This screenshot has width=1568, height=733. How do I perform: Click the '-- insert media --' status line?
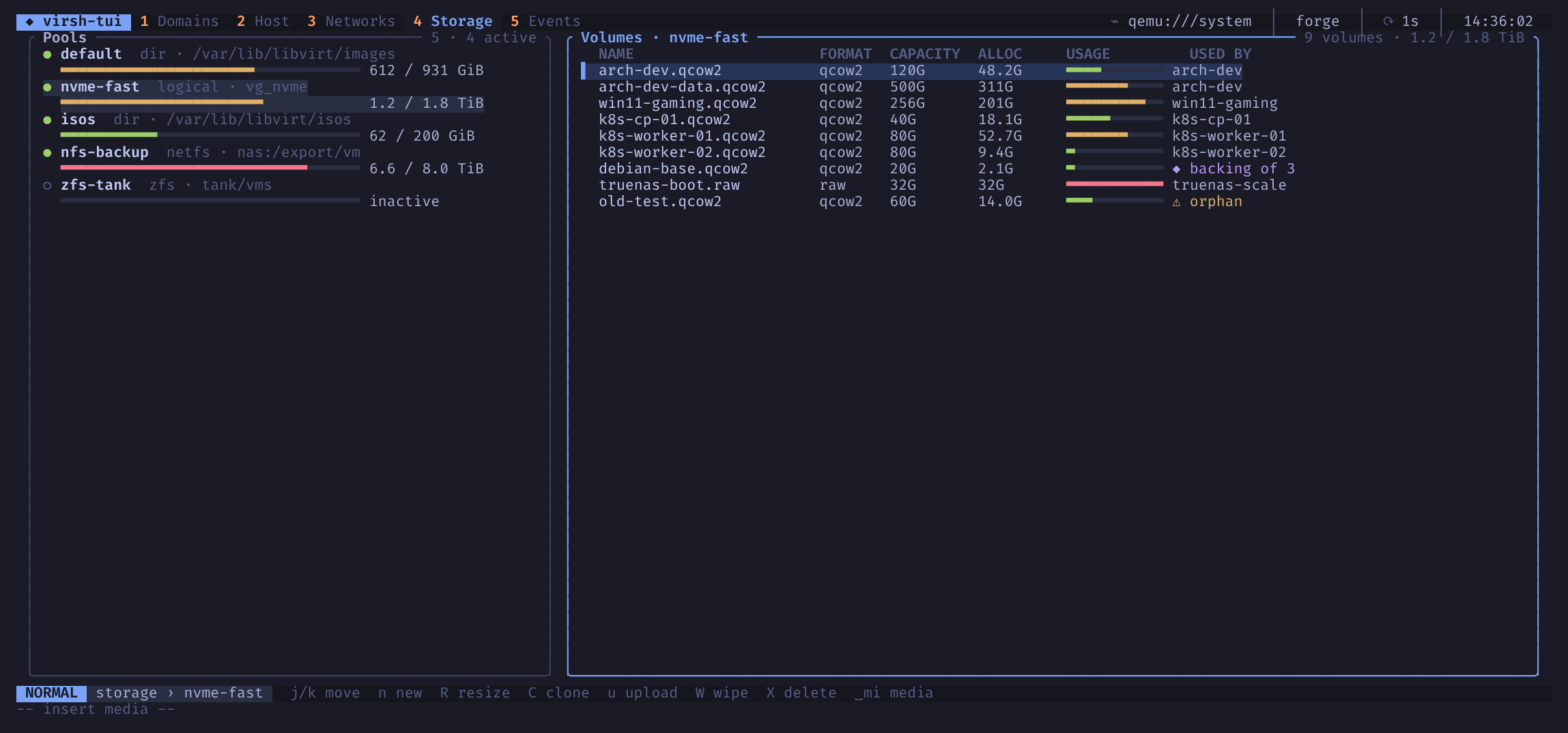96,710
